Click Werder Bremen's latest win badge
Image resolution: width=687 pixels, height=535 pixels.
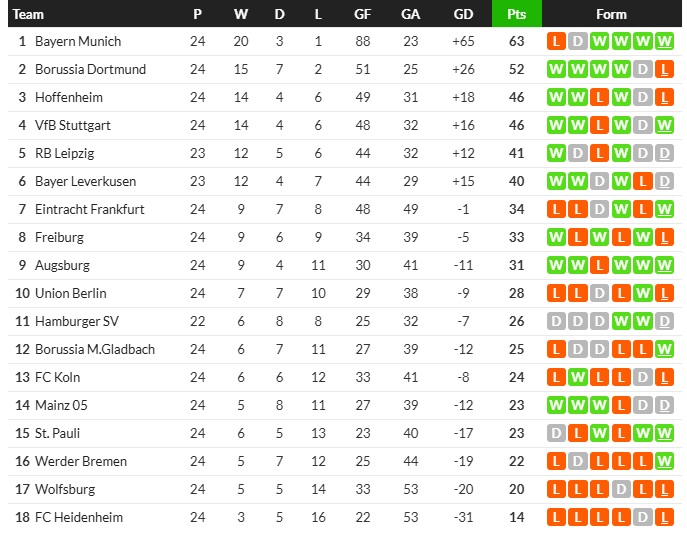(x=666, y=462)
